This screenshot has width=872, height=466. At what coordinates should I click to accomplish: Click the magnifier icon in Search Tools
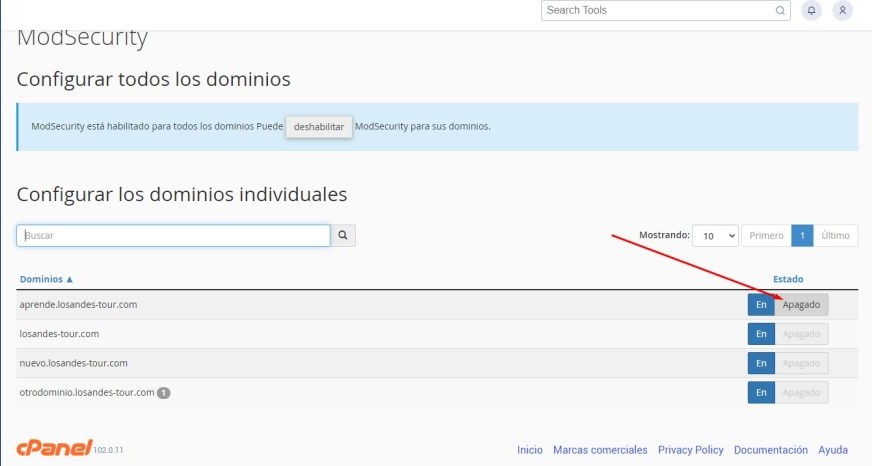coord(780,11)
